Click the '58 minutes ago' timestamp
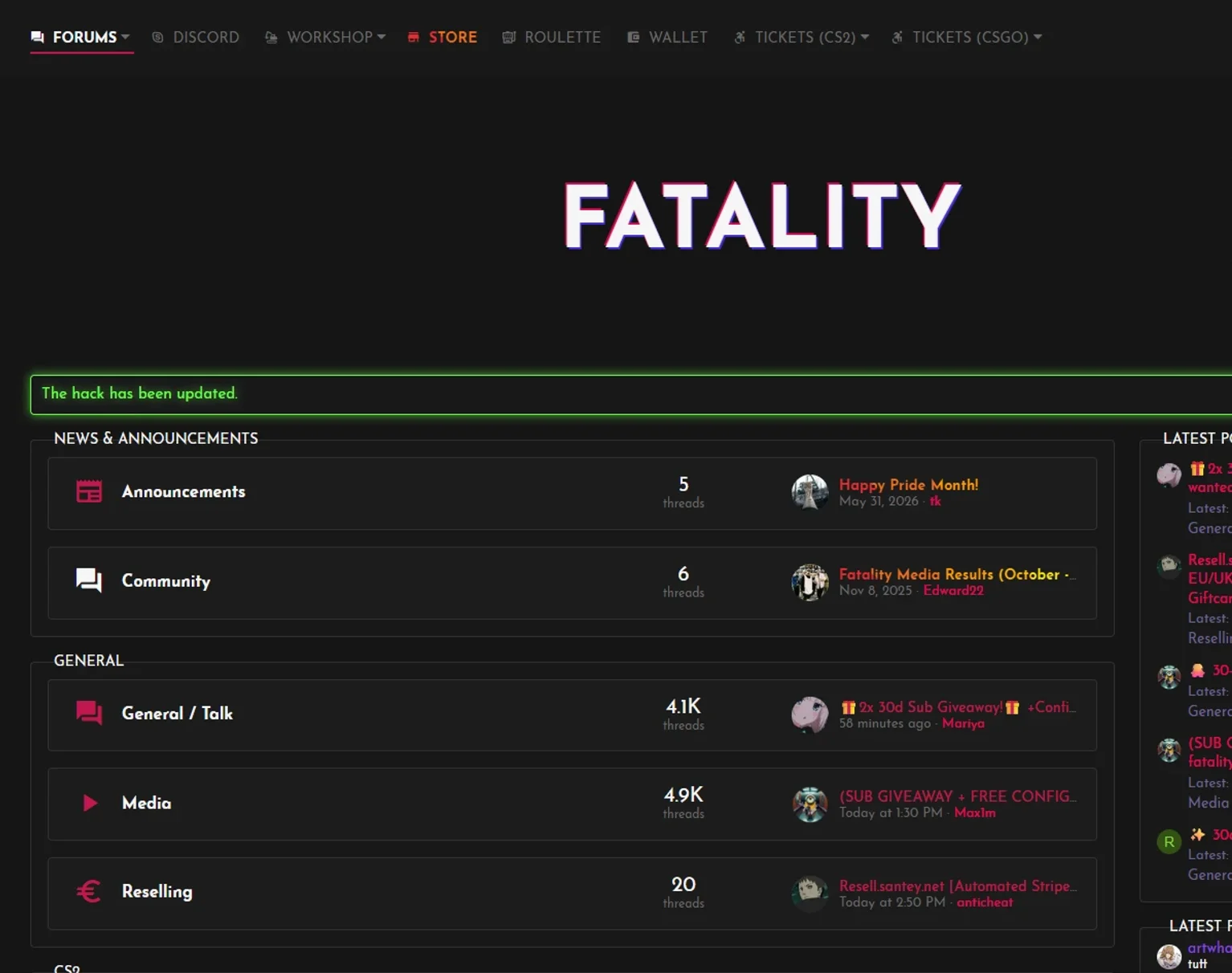Image resolution: width=1232 pixels, height=973 pixels. coord(885,723)
